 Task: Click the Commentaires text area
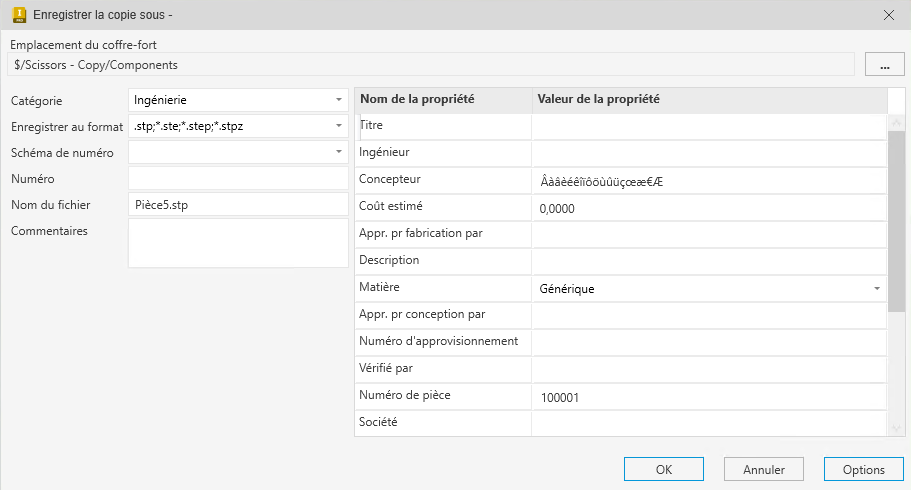point(238,243)
